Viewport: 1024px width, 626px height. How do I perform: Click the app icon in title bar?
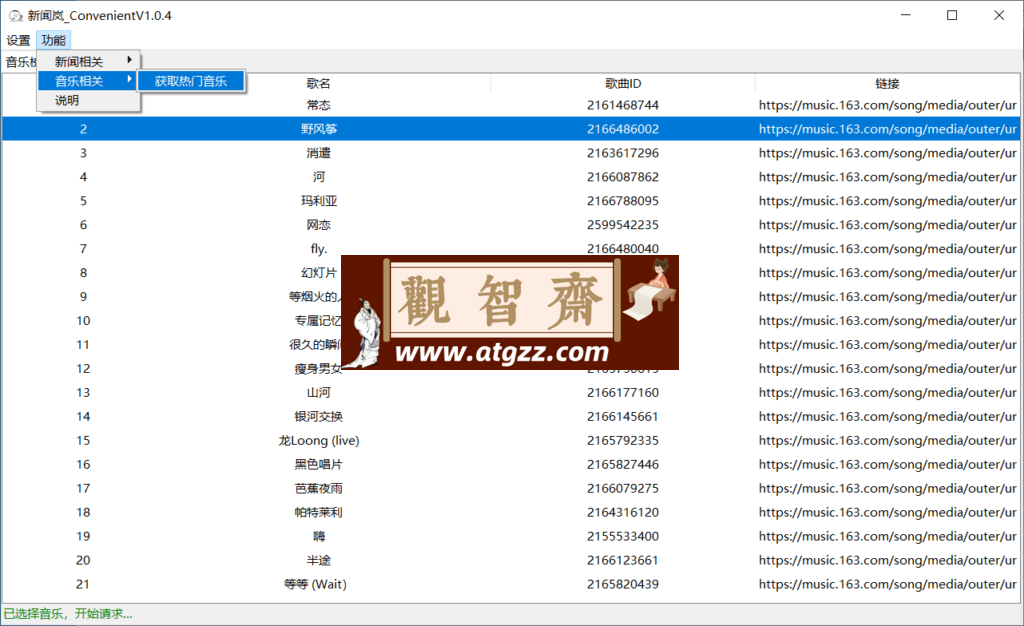tap(15, 15)
